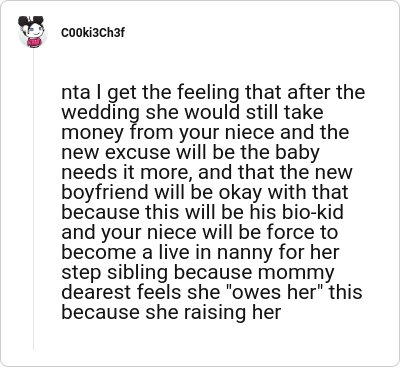Viewport: 400px width, 367px height.
Task: Click the Mickey ears on the avatar
Action: coord(31,21)
